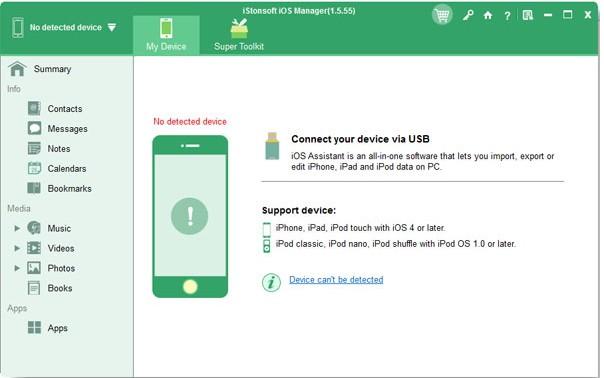Image resolution: width=604 pixels, height=378 pixels.
Task: Expand the Music tree node
Action: pyautogui.click(x=17, y=228)
